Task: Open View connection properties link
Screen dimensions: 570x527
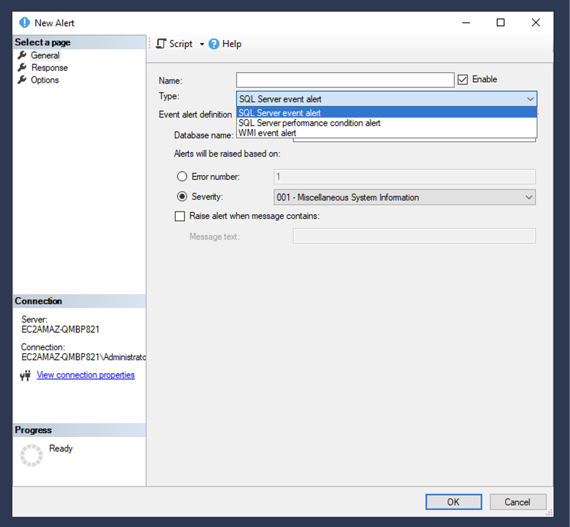Action: [85, 375]
